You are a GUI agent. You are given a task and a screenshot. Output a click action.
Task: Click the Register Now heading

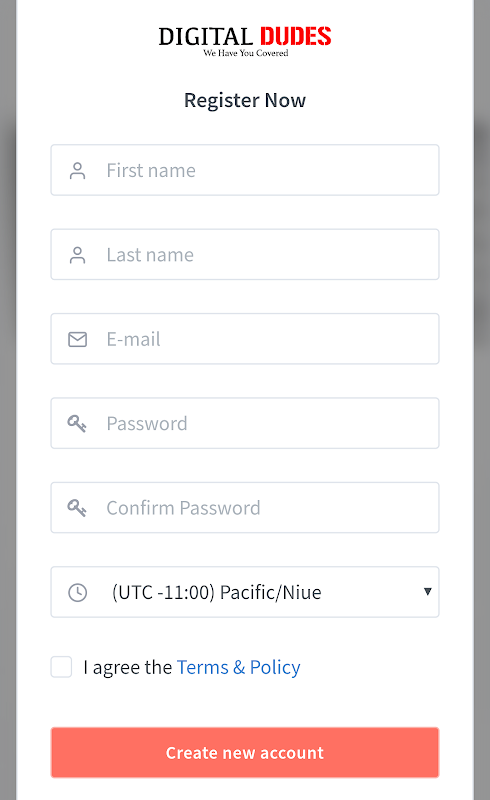[245, 101]
